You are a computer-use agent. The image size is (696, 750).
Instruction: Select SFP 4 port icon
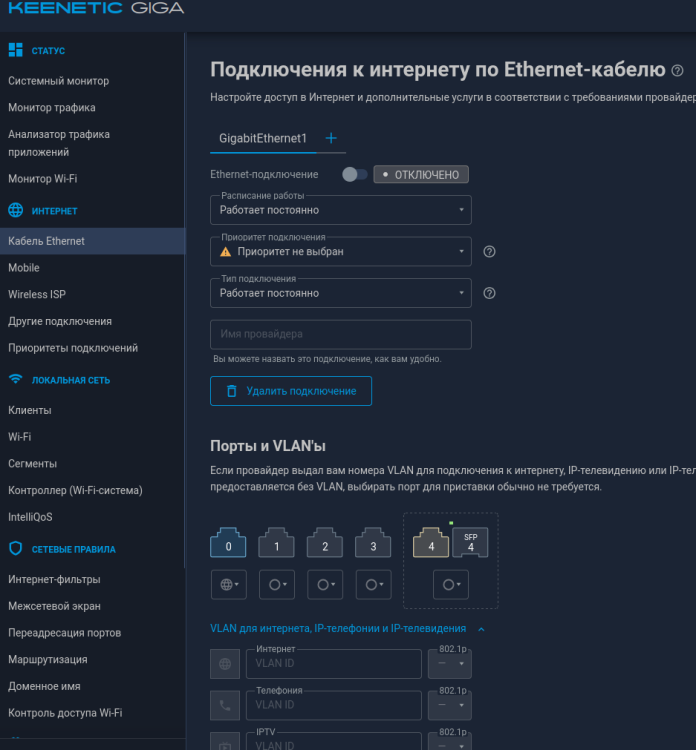471,542
